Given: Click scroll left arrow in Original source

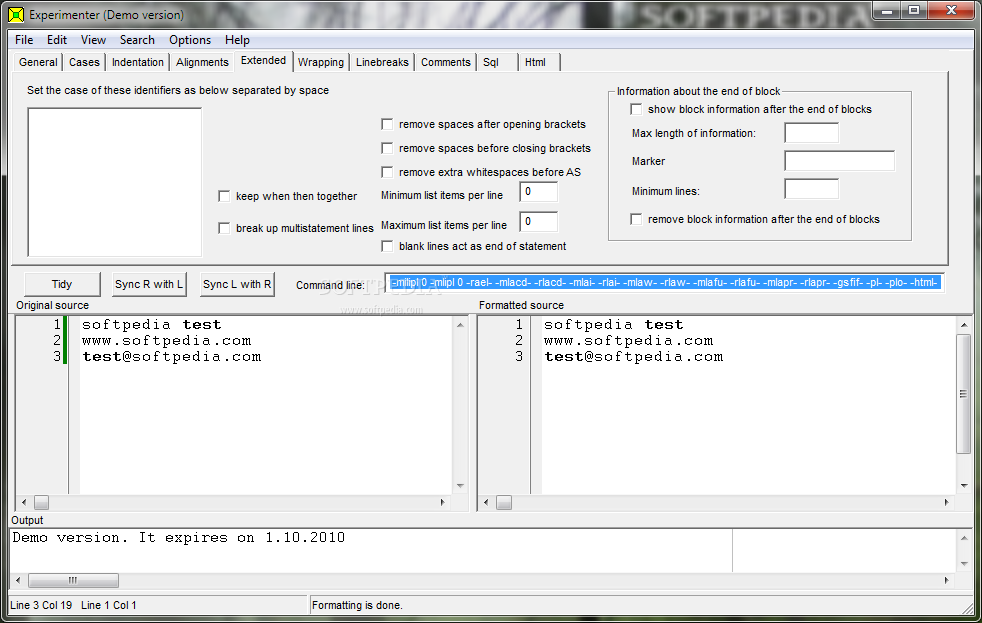Looking at the screenshot, I should (24, 502).
